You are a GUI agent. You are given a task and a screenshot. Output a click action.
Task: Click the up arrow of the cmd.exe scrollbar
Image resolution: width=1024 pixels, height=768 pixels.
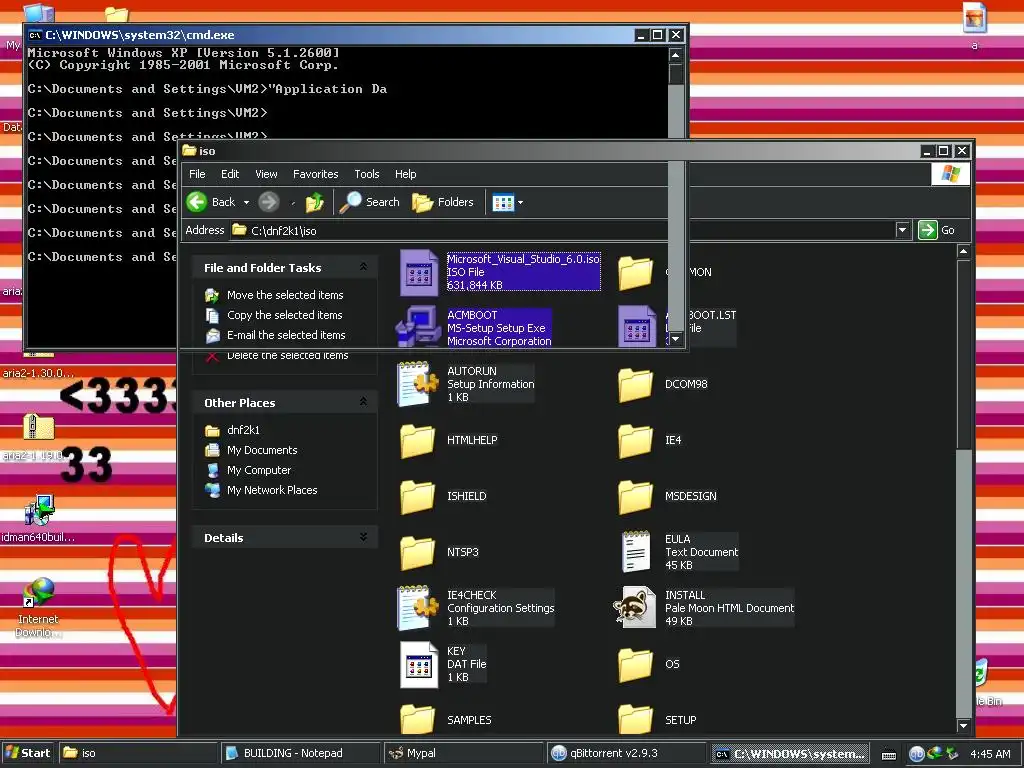(676, 56)
